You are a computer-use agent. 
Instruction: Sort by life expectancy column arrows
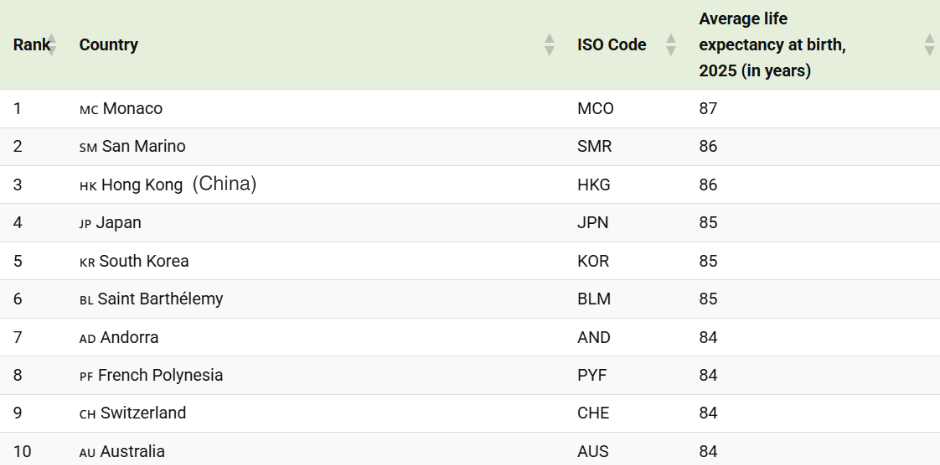coord(929,45)
